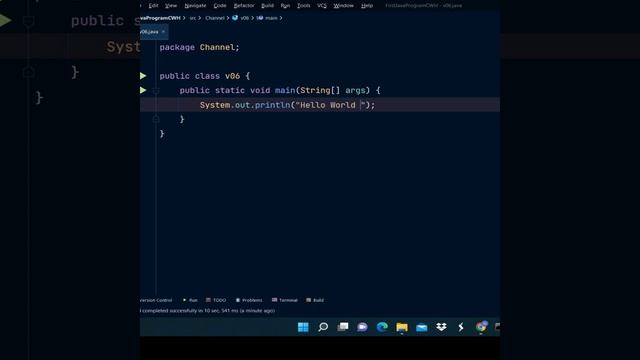The height and width of the screenshot is (360, 640).
Task: Click 'println' in the code editor
Action: (x=272, y=105)
